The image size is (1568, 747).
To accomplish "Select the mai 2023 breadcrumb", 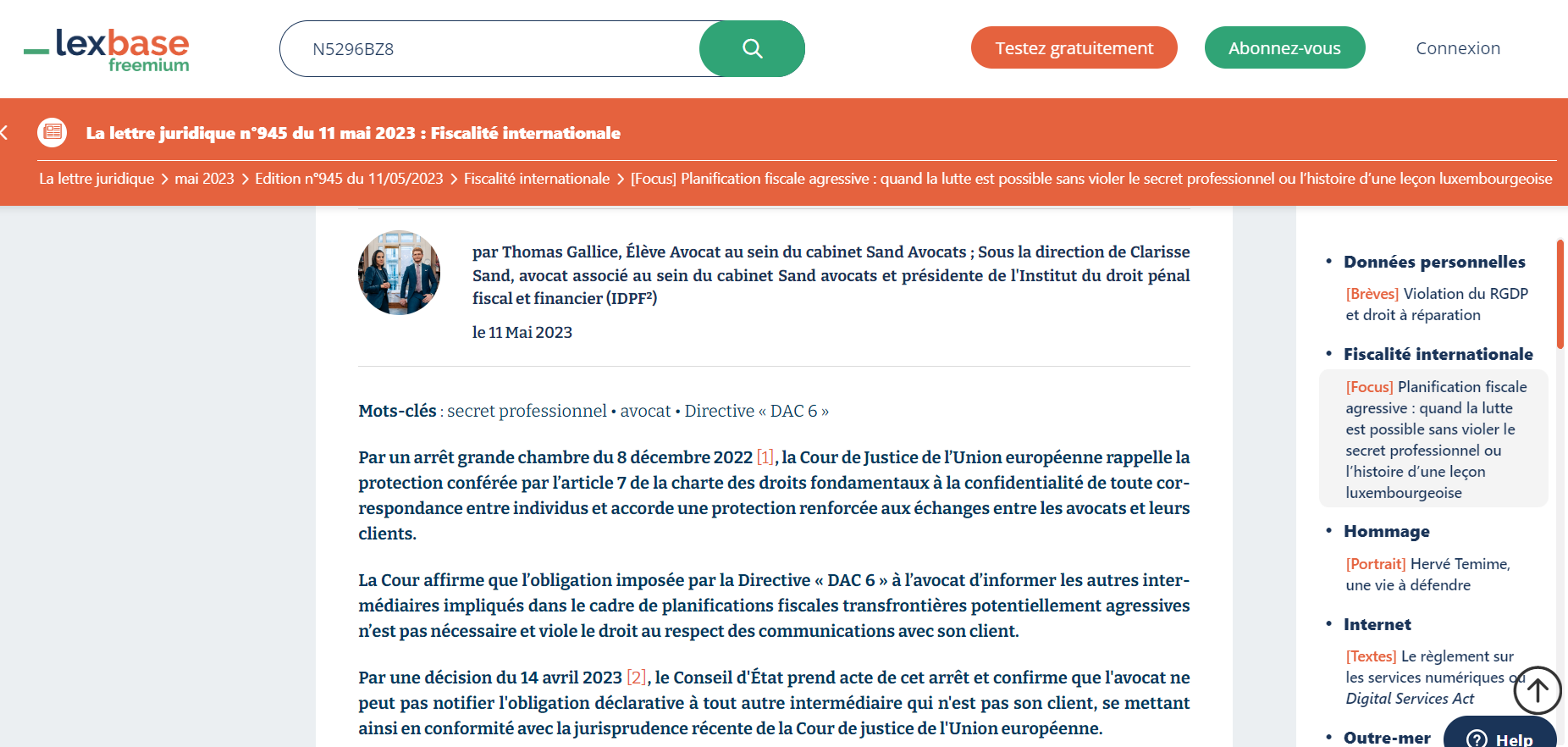I will [x=204, y=179].
